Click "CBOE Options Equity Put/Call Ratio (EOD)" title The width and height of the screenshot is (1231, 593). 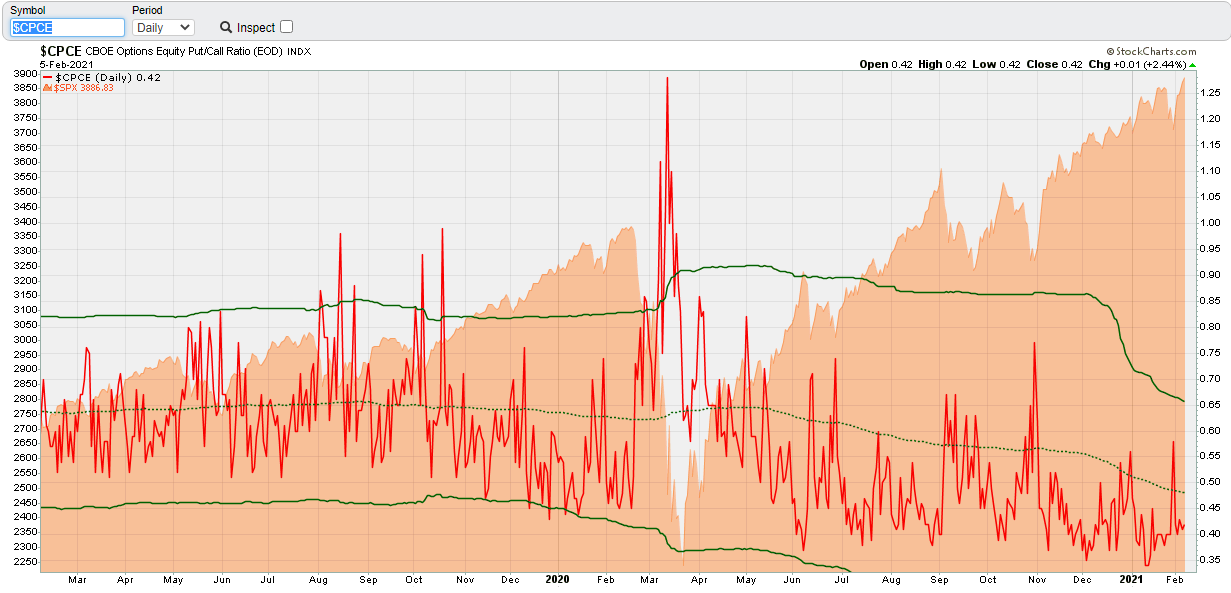pyautogui.click(x=185, y=51)
